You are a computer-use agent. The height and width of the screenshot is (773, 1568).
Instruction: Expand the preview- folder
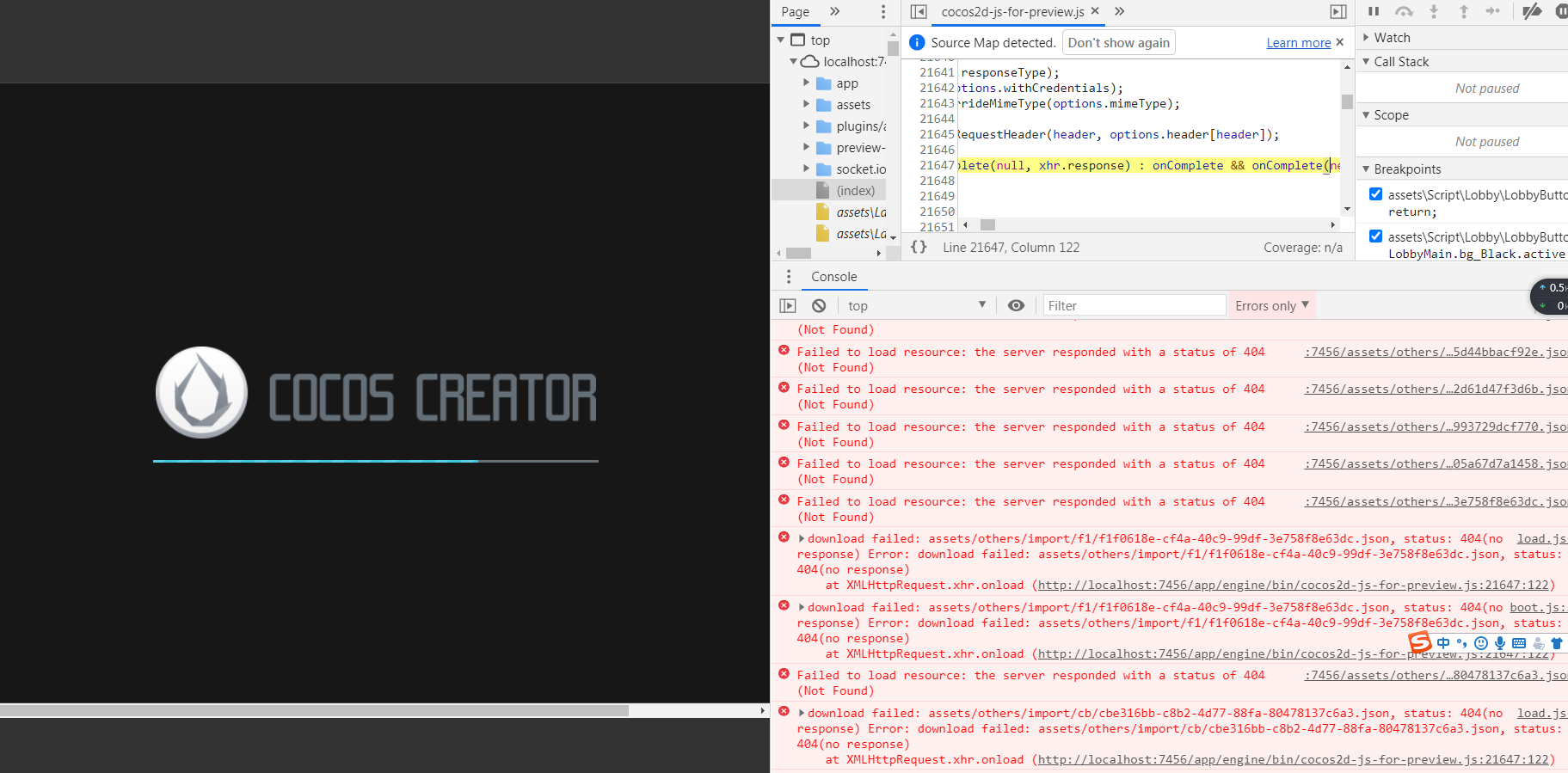point(807,147)
